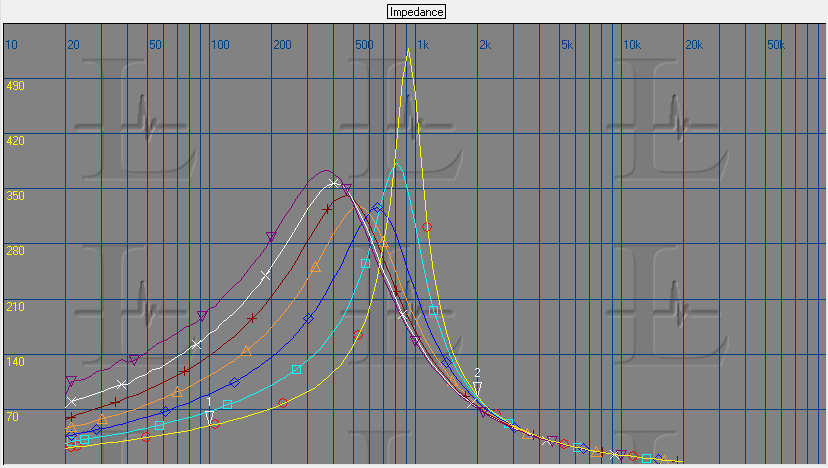This screenshot has height=468, width=828.
Task: Click the 200 frequency axis label
Action: (x=282, y=45)
